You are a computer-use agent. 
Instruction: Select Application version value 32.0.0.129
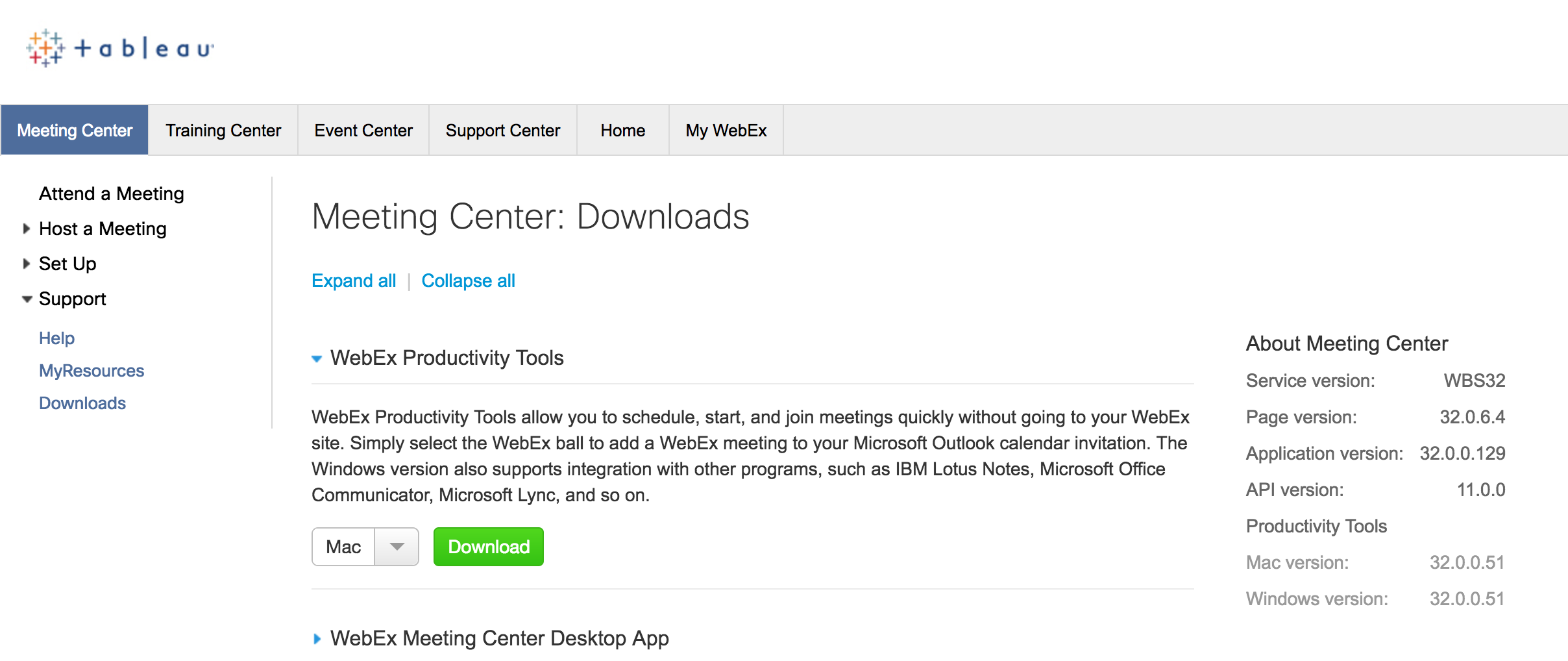tap(1462, 453)
